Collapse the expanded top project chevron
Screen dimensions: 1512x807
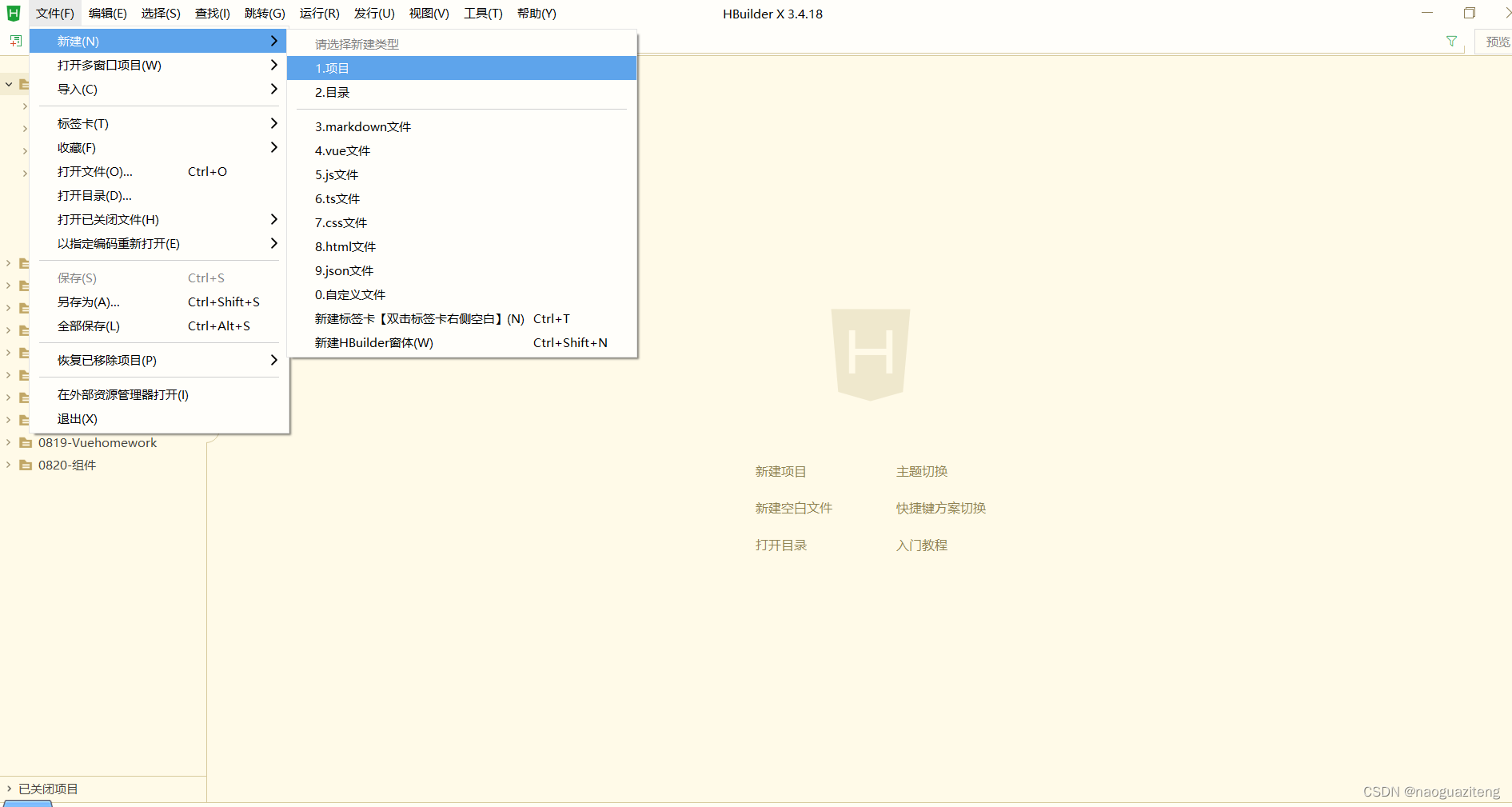coord(9,84)
